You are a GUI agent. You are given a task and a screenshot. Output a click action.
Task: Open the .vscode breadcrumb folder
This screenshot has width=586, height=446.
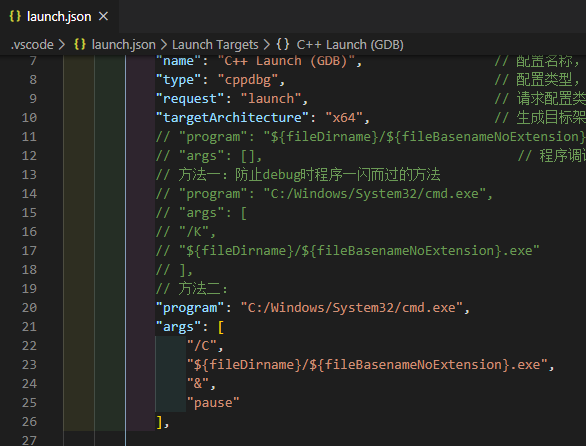(32, 44)
